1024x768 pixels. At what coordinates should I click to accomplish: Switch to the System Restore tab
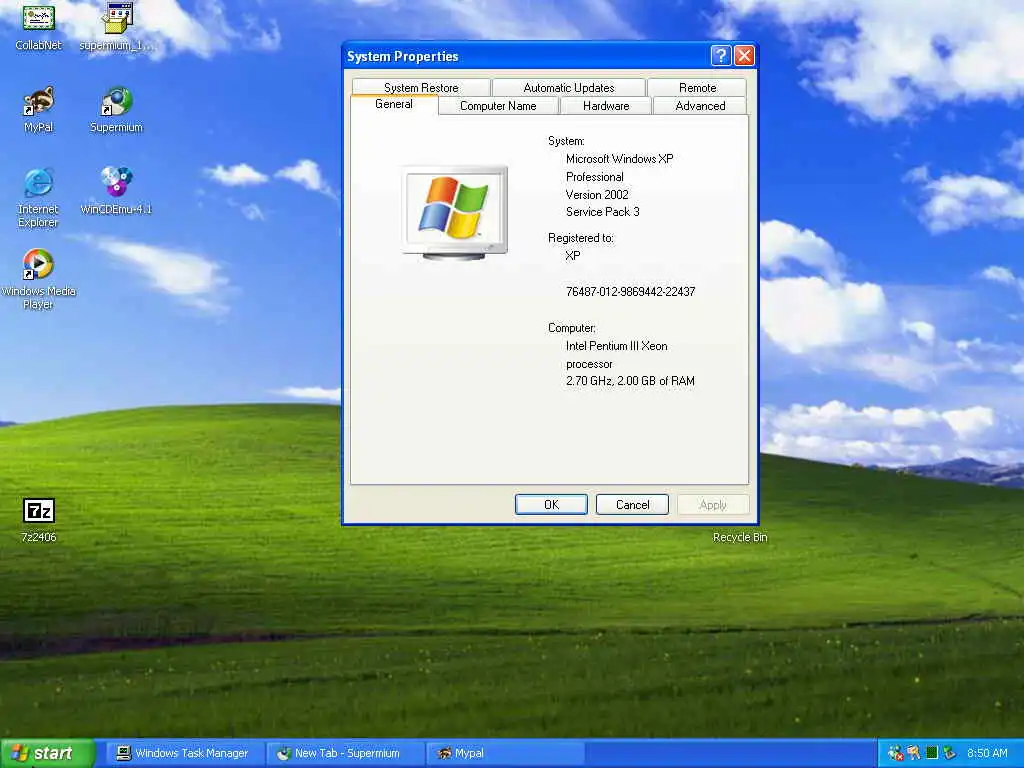coord(421,88)
